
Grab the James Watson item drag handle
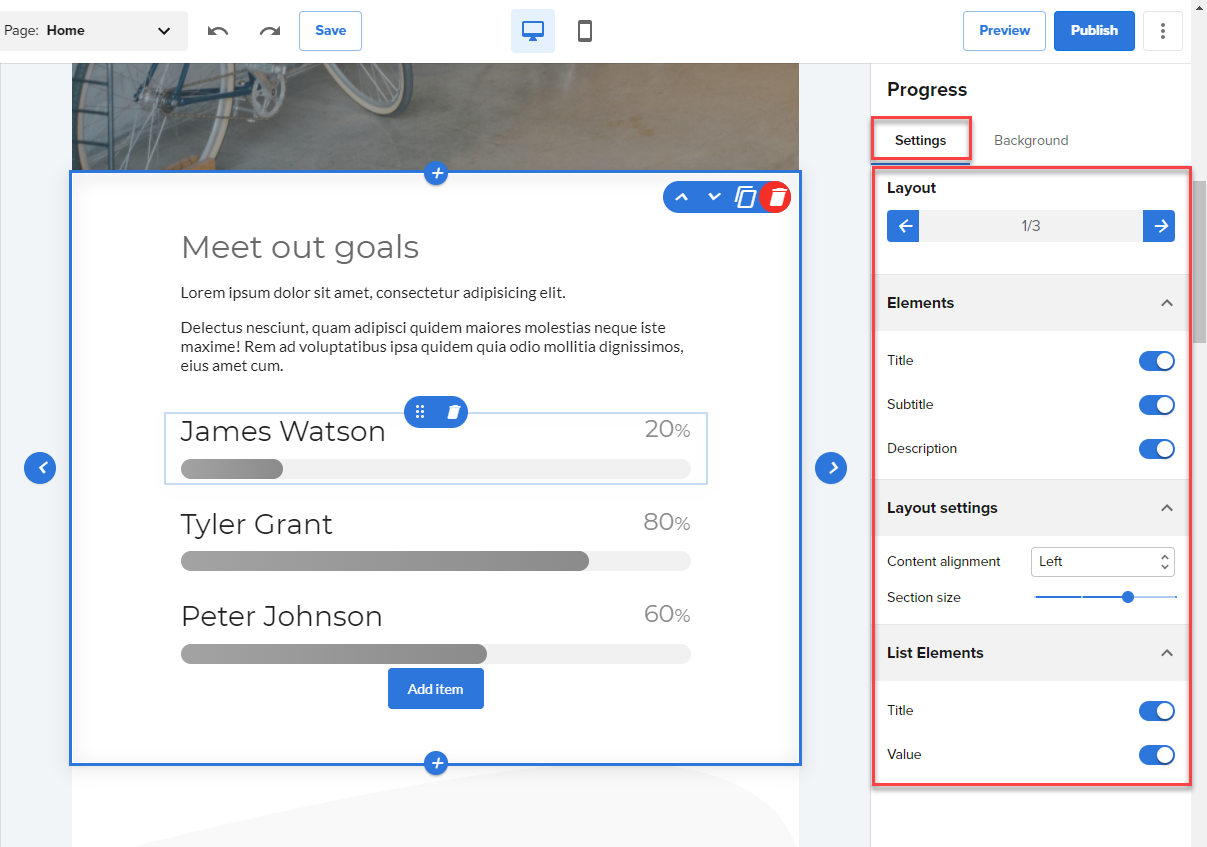pyautogui.click(x=420, y=411)
